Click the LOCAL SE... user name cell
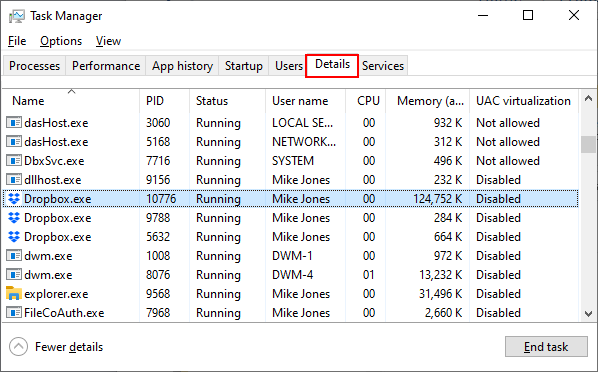 (x=302, y=123)
